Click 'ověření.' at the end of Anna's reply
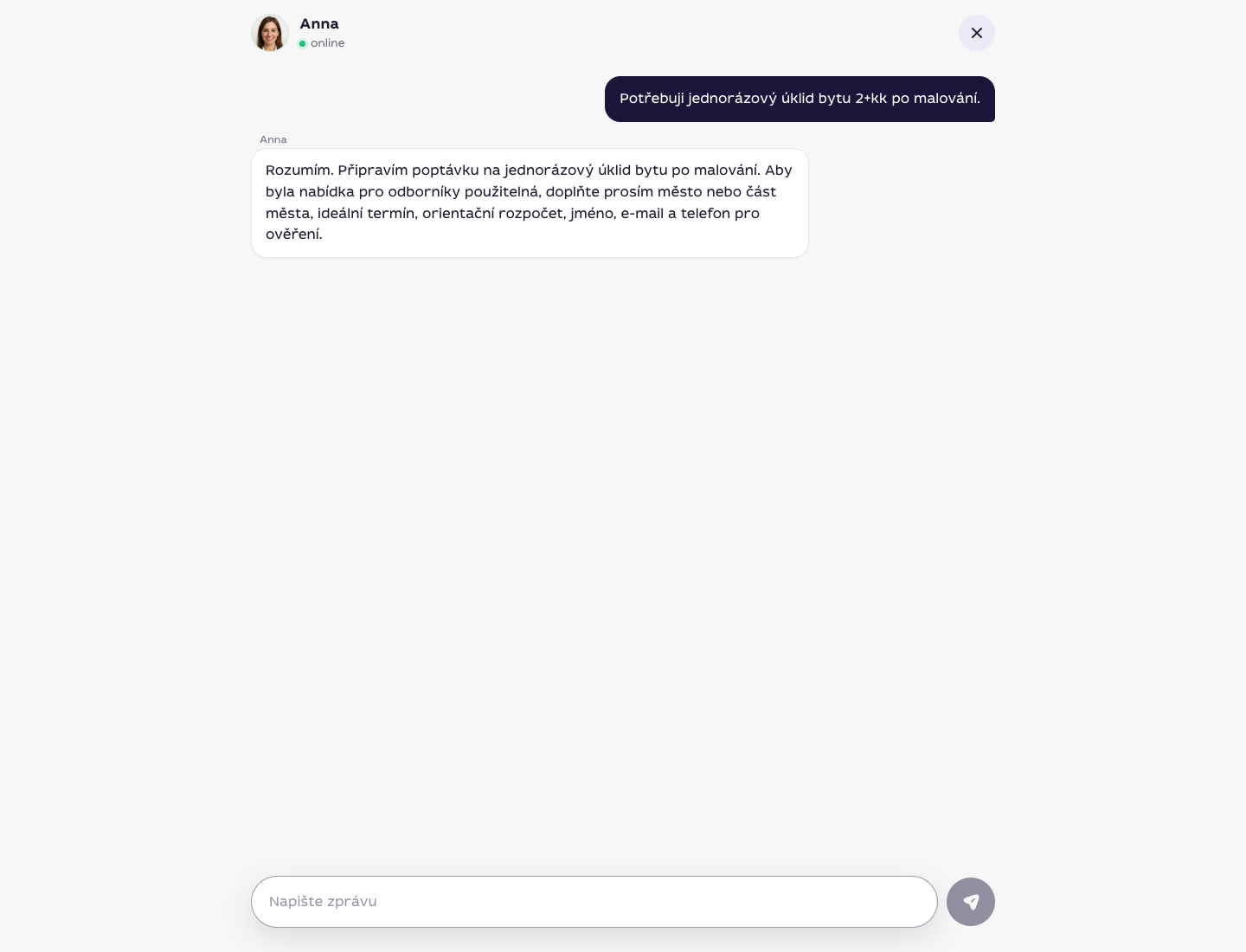1246x952 pixels. pos(294,235)
